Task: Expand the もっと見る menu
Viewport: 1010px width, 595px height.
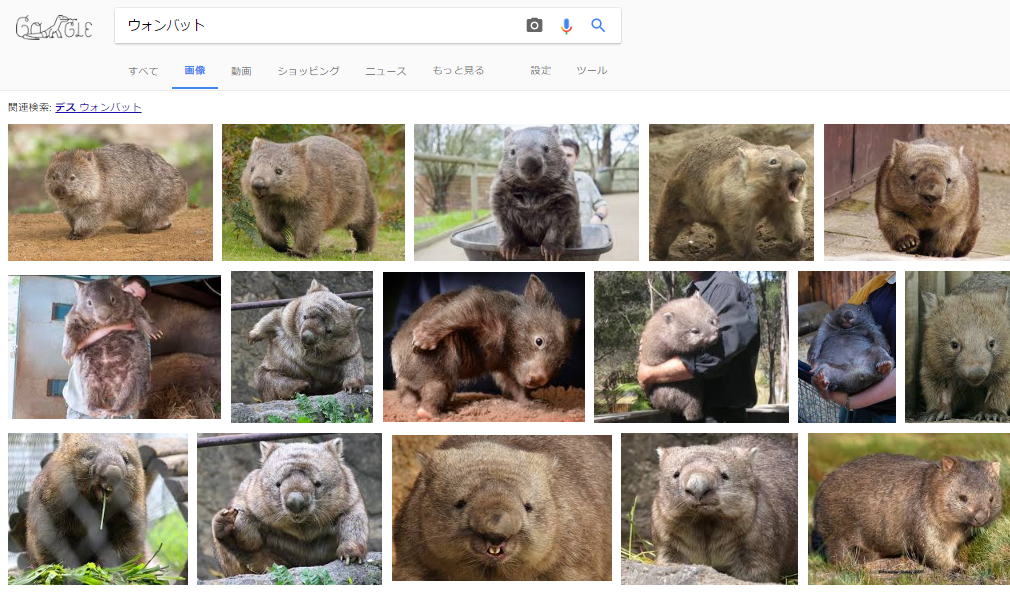Action: pos(458,70)
